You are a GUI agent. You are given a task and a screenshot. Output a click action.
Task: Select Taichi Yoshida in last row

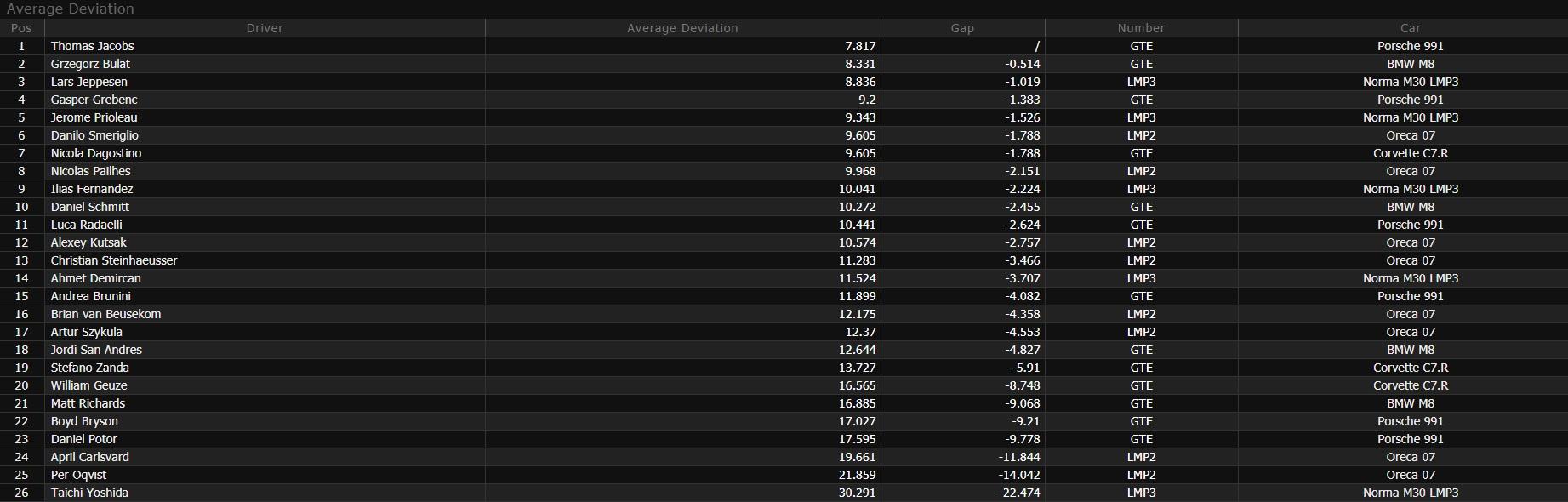coord(89,493)
